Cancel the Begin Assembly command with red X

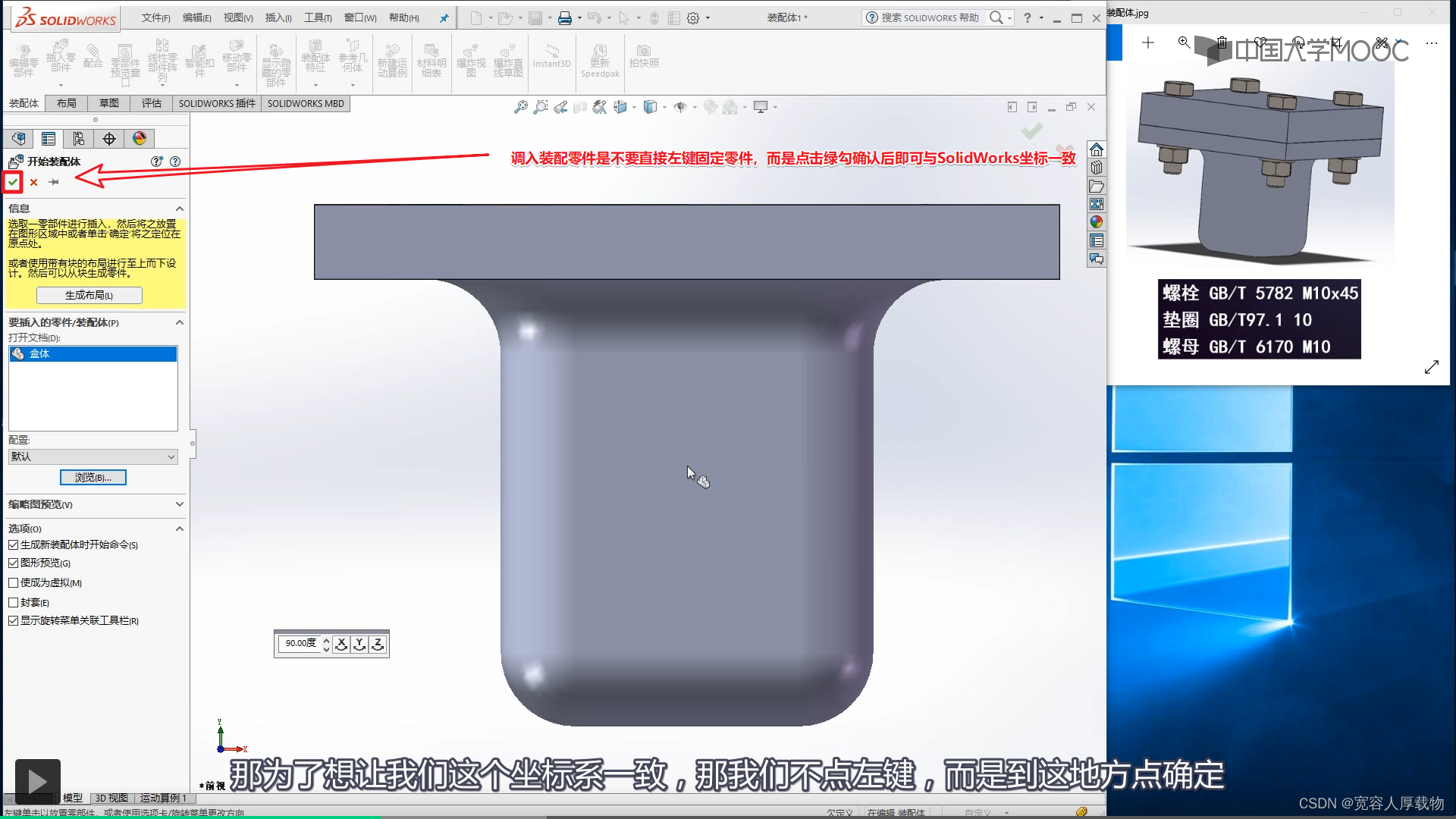(x=33, y=182)
